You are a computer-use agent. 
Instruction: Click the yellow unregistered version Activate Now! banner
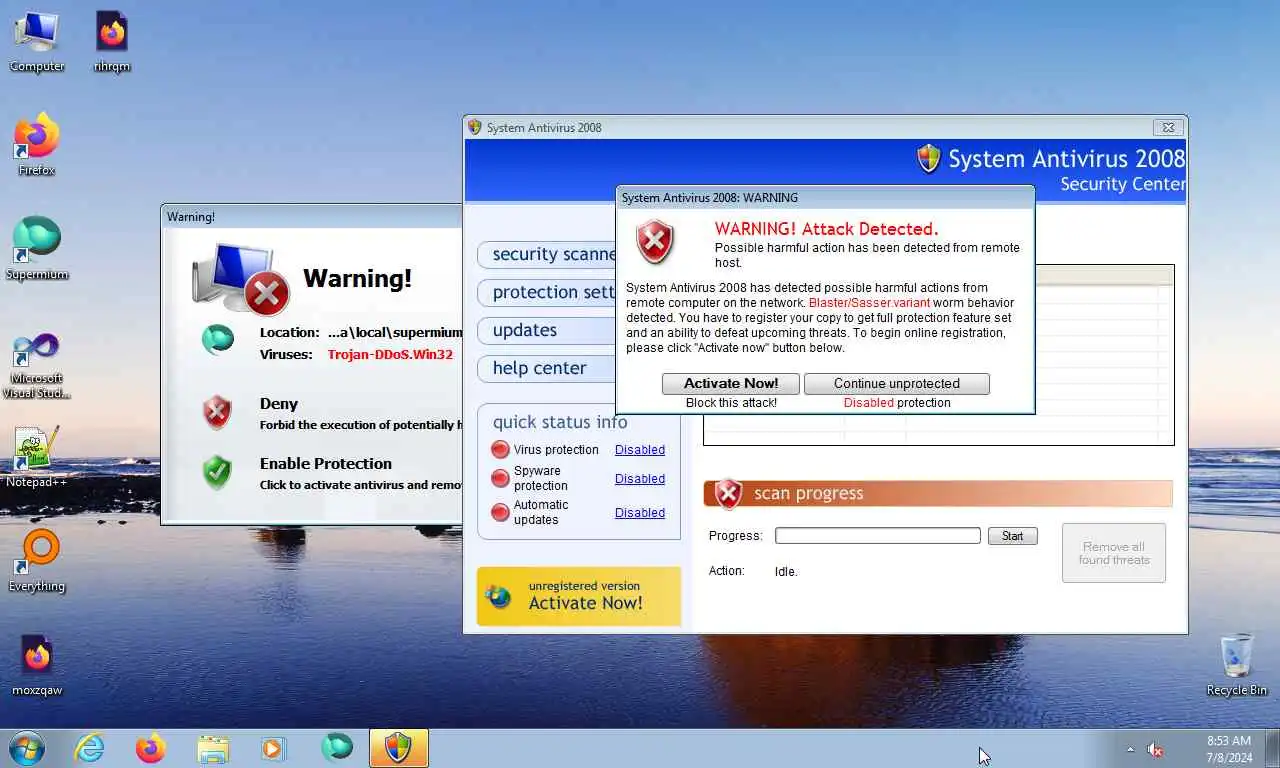click(x=579, y=596)
